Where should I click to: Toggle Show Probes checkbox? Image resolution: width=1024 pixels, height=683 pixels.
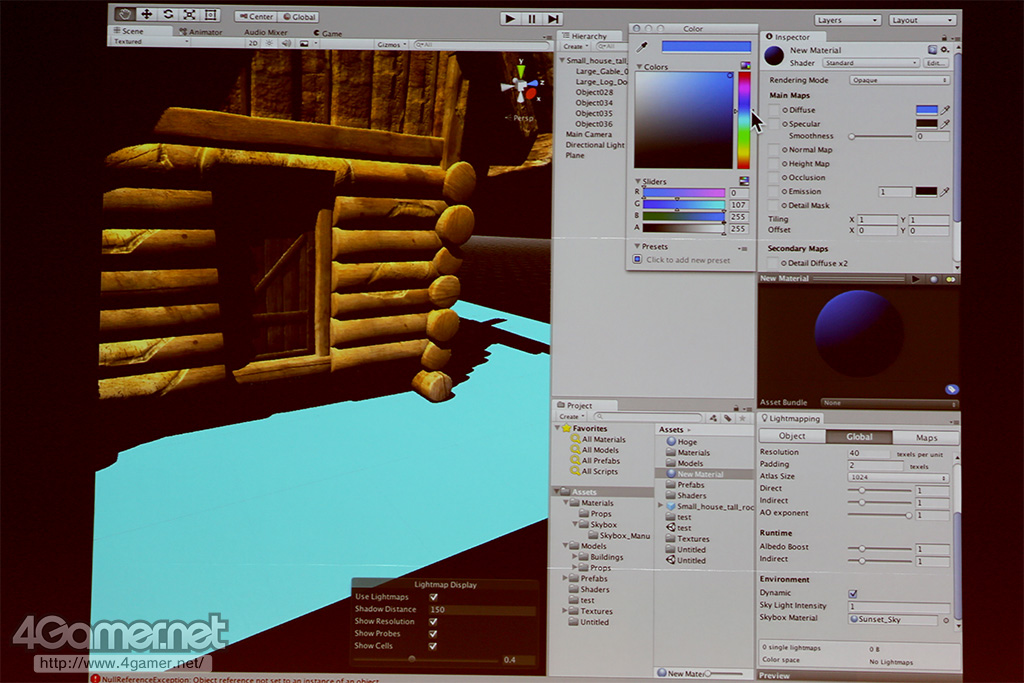tap(434, 634)
